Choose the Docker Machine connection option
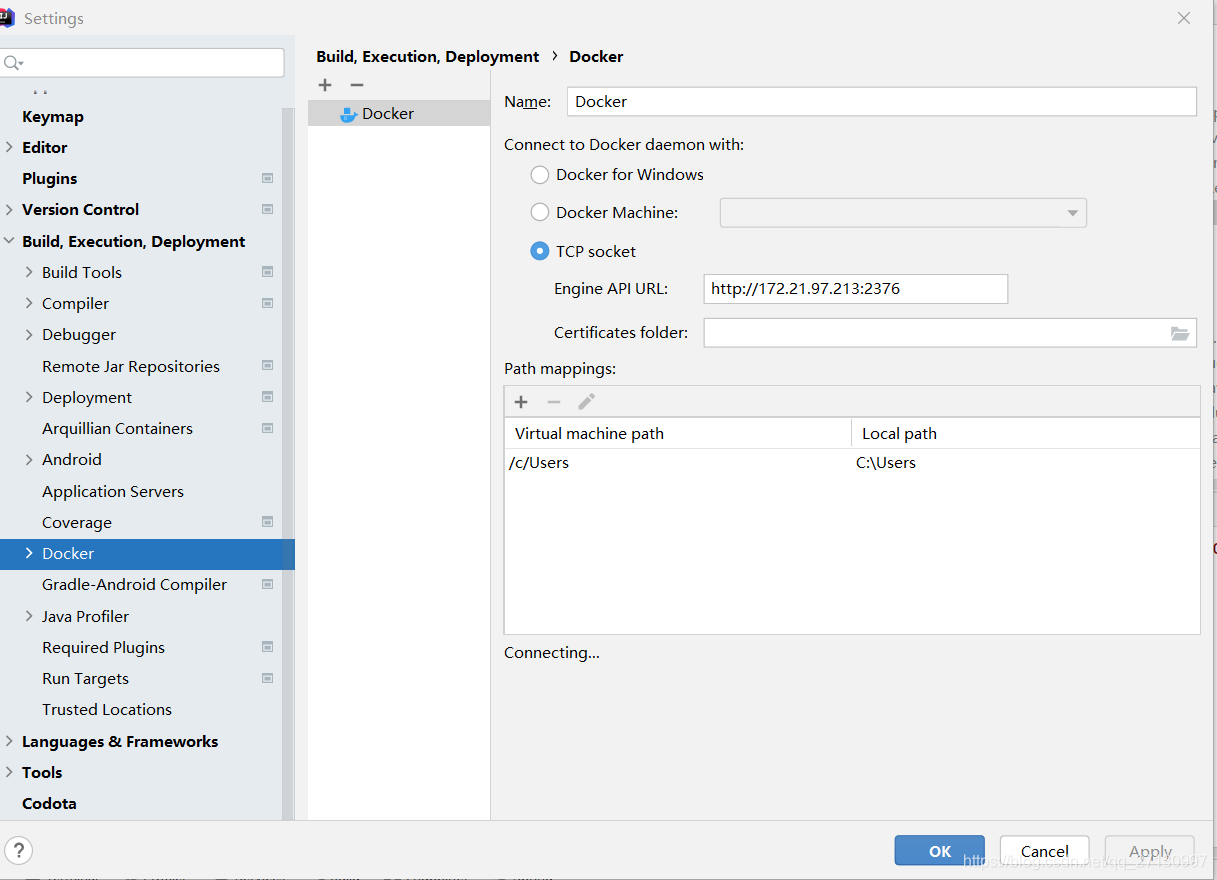 [540, 212]
